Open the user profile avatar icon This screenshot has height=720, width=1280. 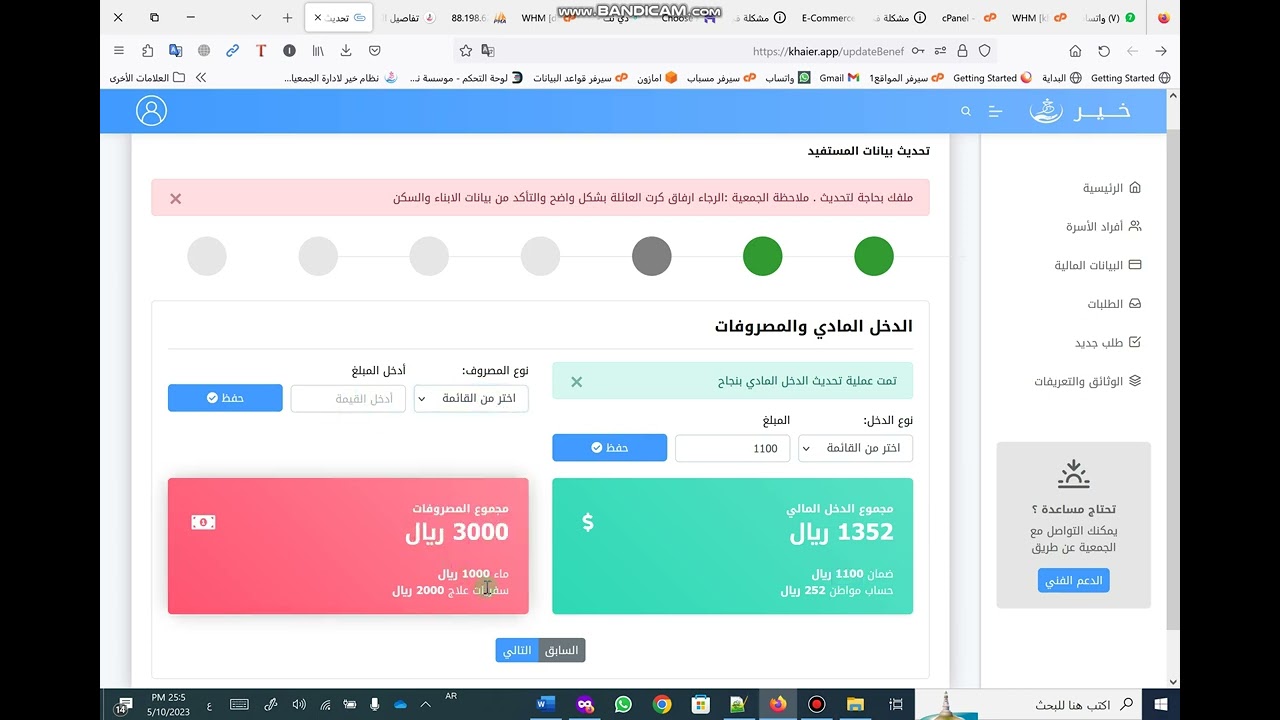[151, 111]
